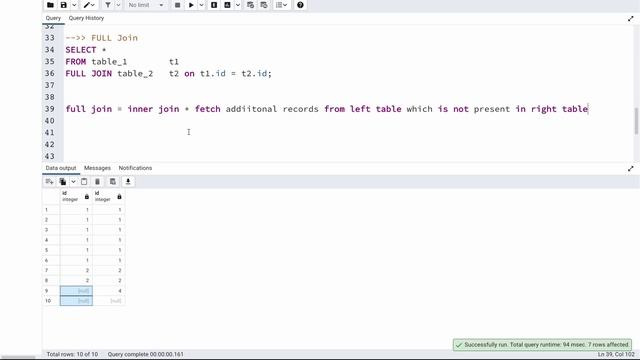
Task: Switch to the Query tab
Action: pos(53,18)
